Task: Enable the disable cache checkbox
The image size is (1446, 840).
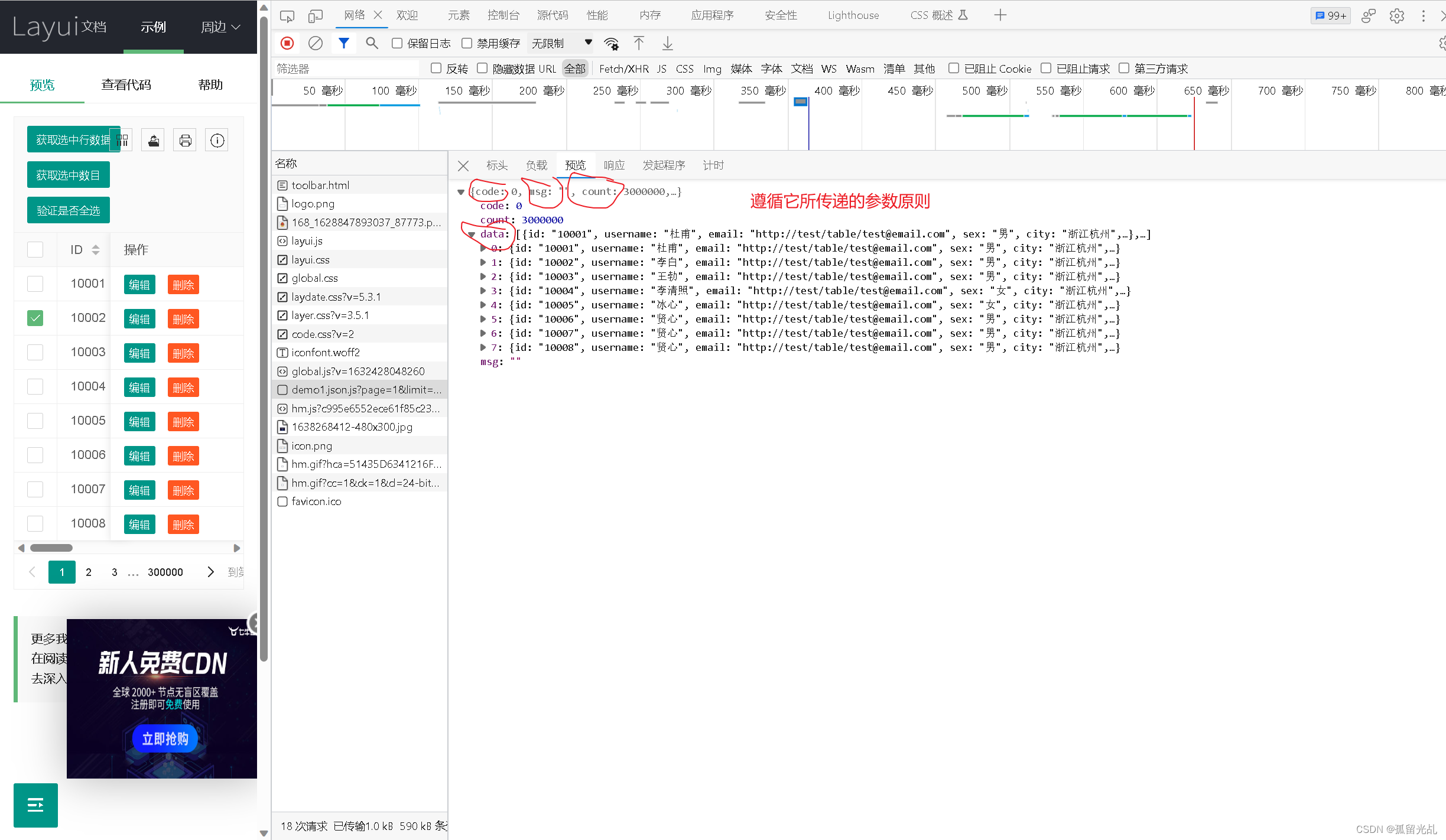Action: pyautogui.click(x=467, y=43)
